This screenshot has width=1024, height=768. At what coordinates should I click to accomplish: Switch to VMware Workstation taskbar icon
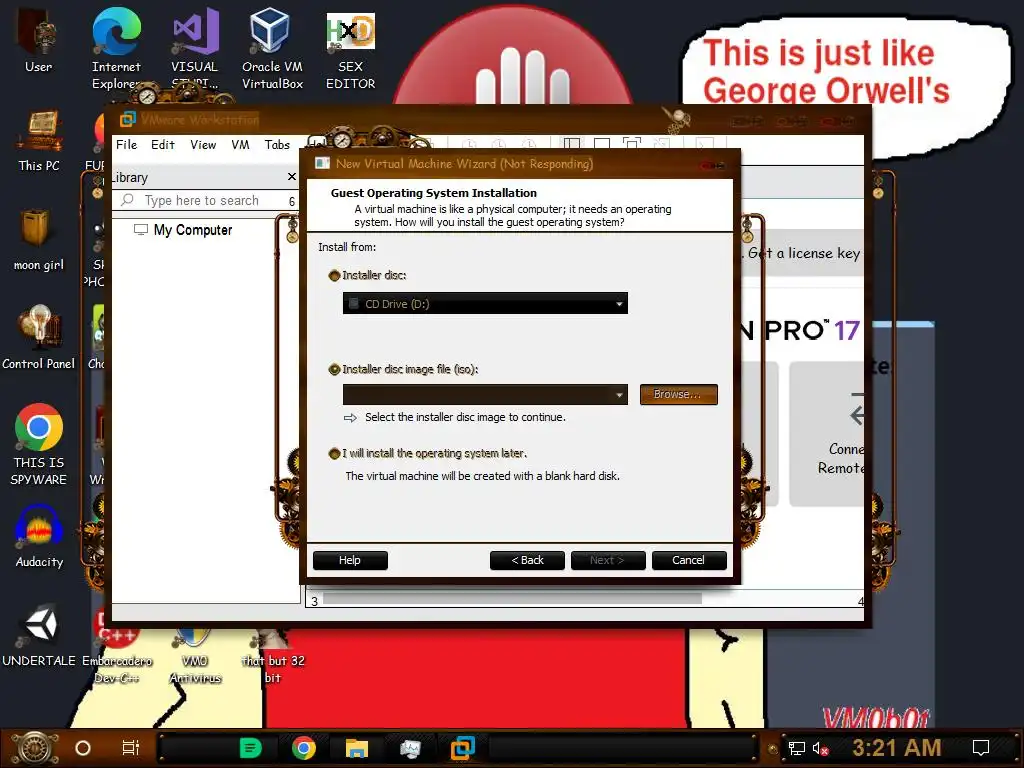(x=462, y=748)
